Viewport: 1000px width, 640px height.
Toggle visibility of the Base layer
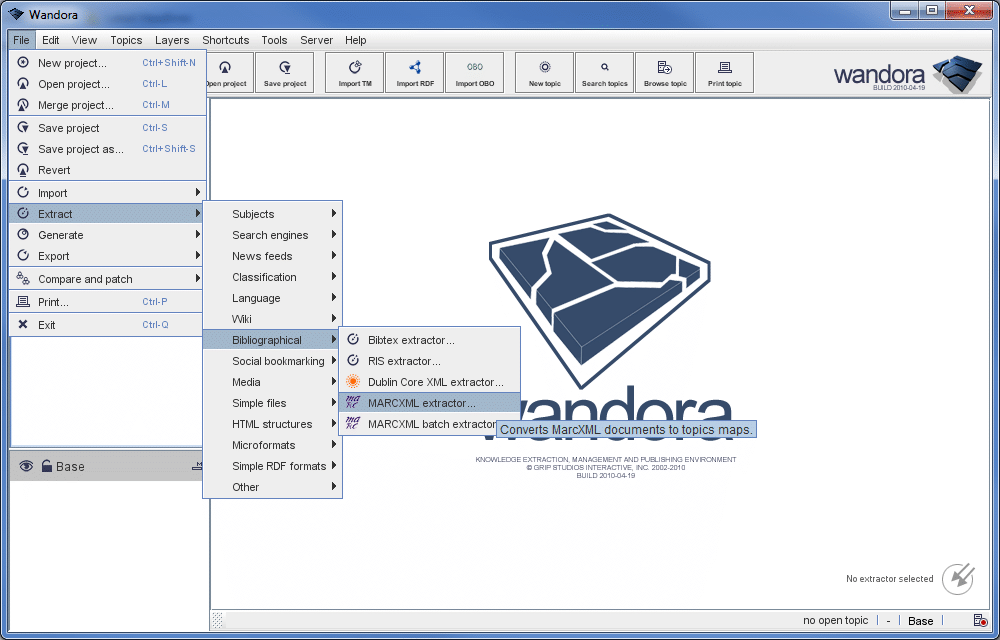coord(25,465)
